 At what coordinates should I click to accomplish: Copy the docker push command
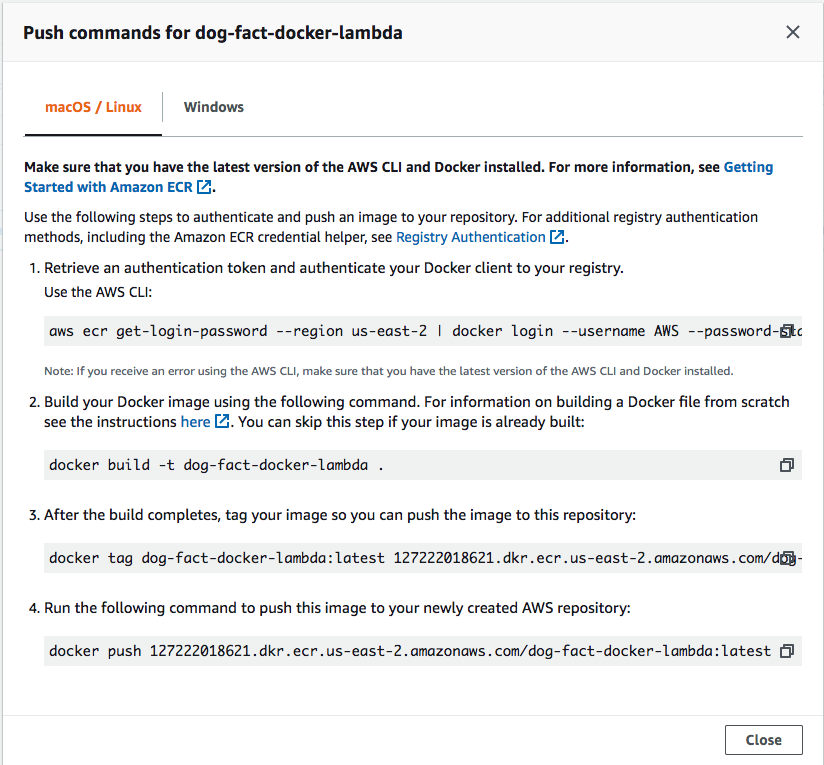point(786,651)
